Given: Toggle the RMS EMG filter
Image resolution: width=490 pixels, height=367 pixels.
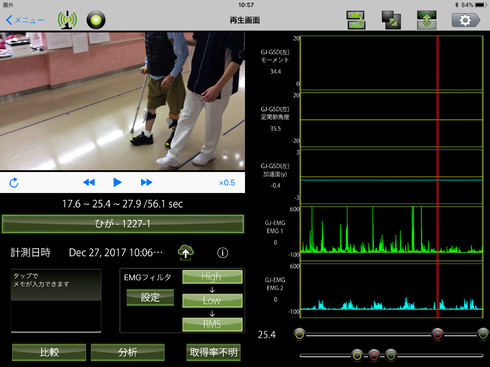Looking at the screenshot, I should coord(212,324).
